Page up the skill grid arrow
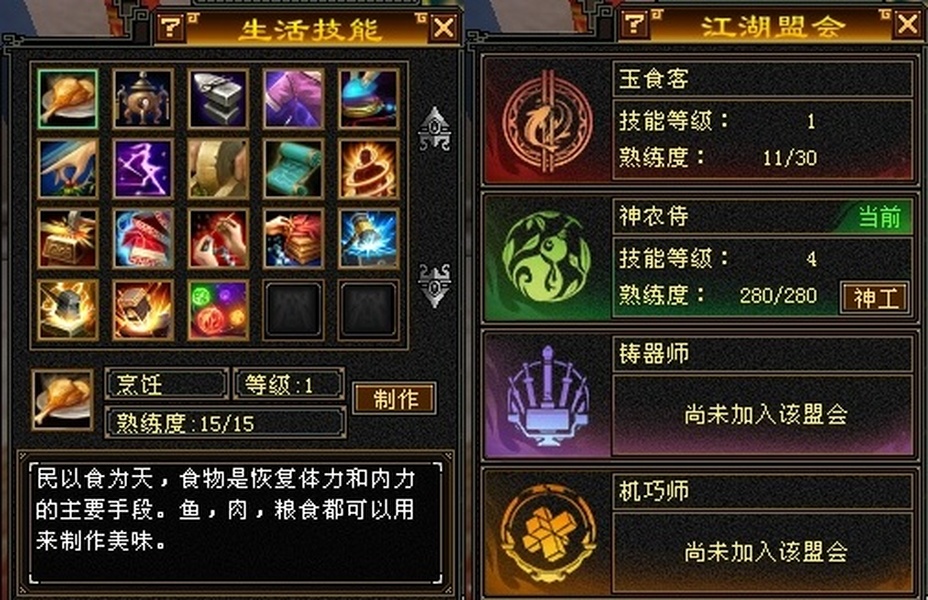This screenshot has width=928, height=600. click(x=434, y=128)
